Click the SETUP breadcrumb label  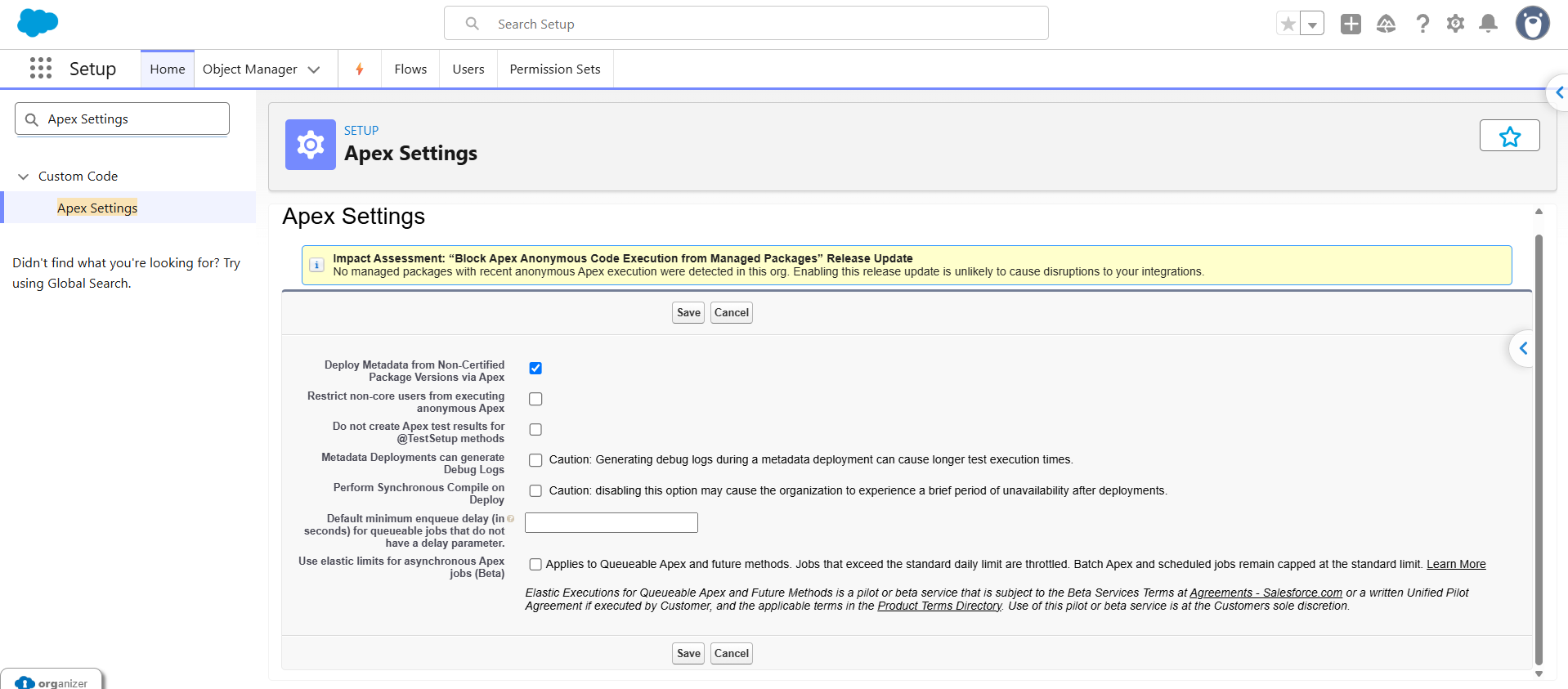(x=361, y=131)
